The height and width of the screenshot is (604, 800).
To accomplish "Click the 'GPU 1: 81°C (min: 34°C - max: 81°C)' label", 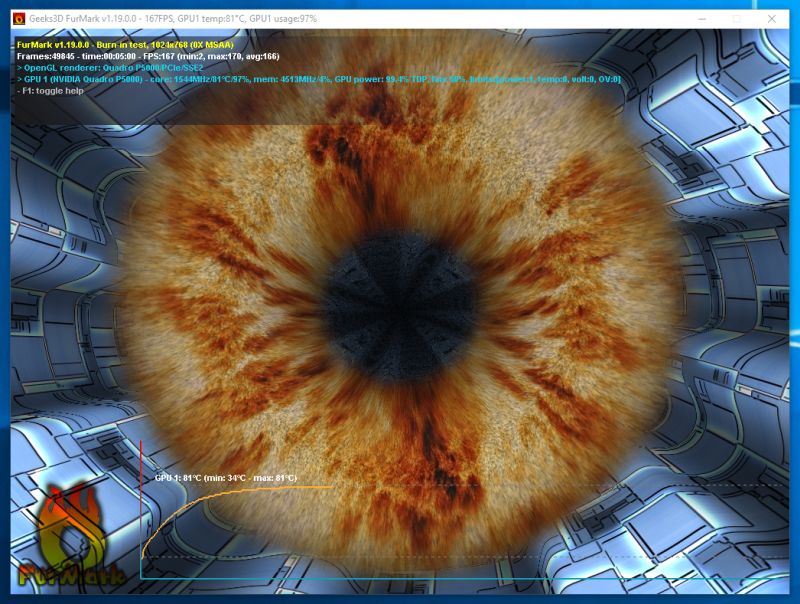I will (226, 478).
